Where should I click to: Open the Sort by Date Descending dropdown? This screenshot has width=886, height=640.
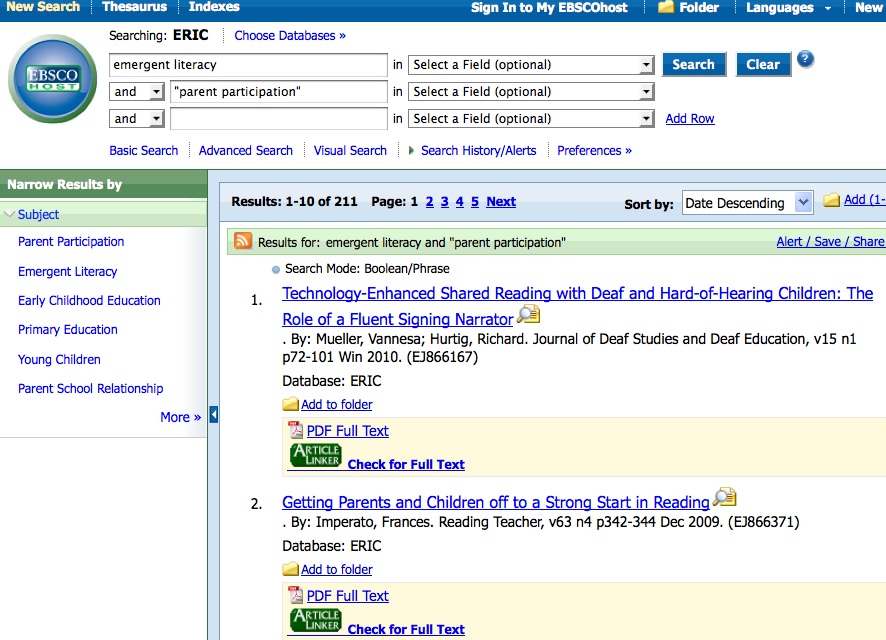tap(748, 203)
